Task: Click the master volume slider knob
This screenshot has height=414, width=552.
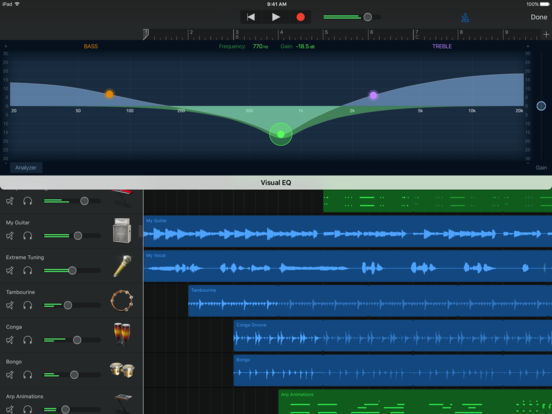Action: [x=368, y=17]
